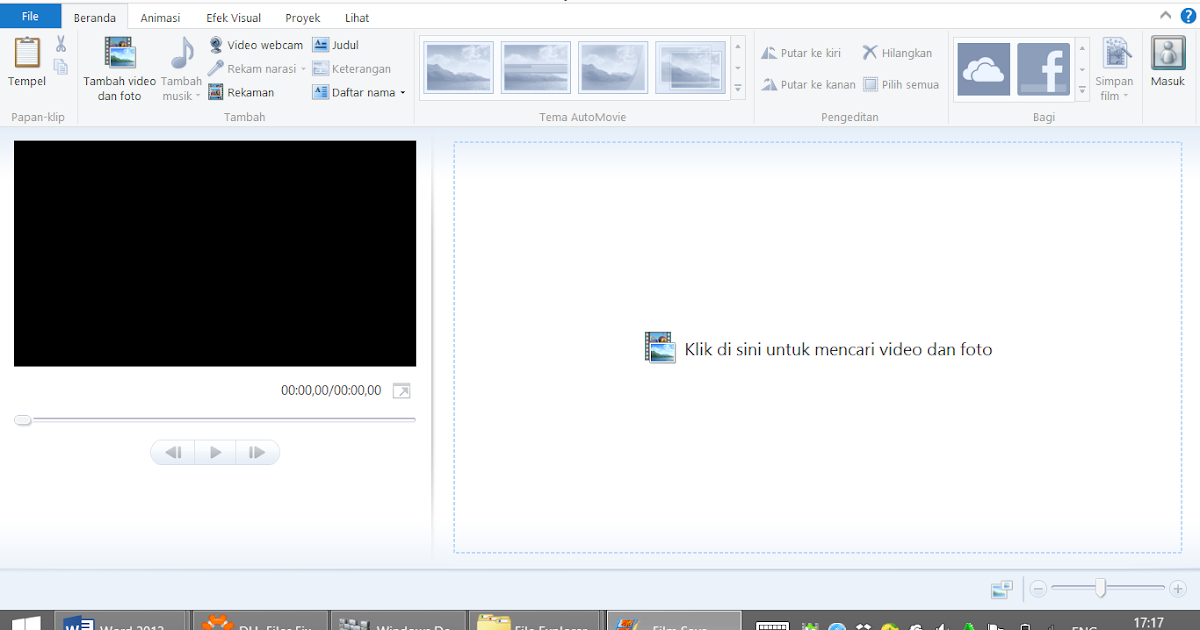Click the Rekaman snapshot button
Viewport: 1200px width, 630px height.
point(241,93)
